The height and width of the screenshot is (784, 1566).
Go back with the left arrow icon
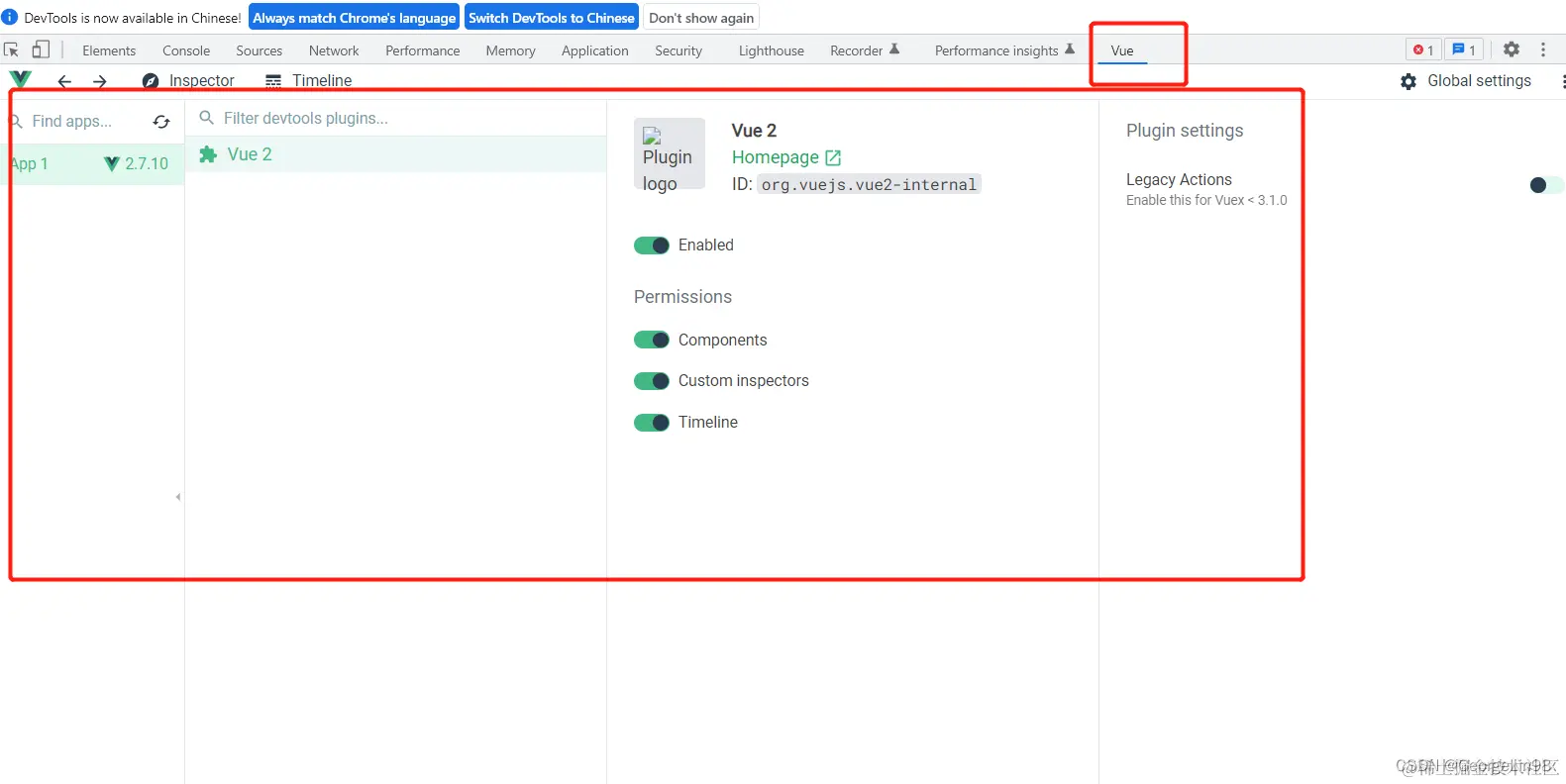pos(64,81)
